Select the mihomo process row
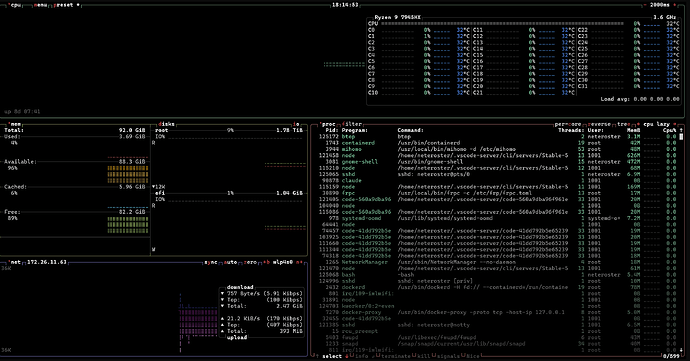Viewport: 690px width, 361px height. [x=497, y=149]
